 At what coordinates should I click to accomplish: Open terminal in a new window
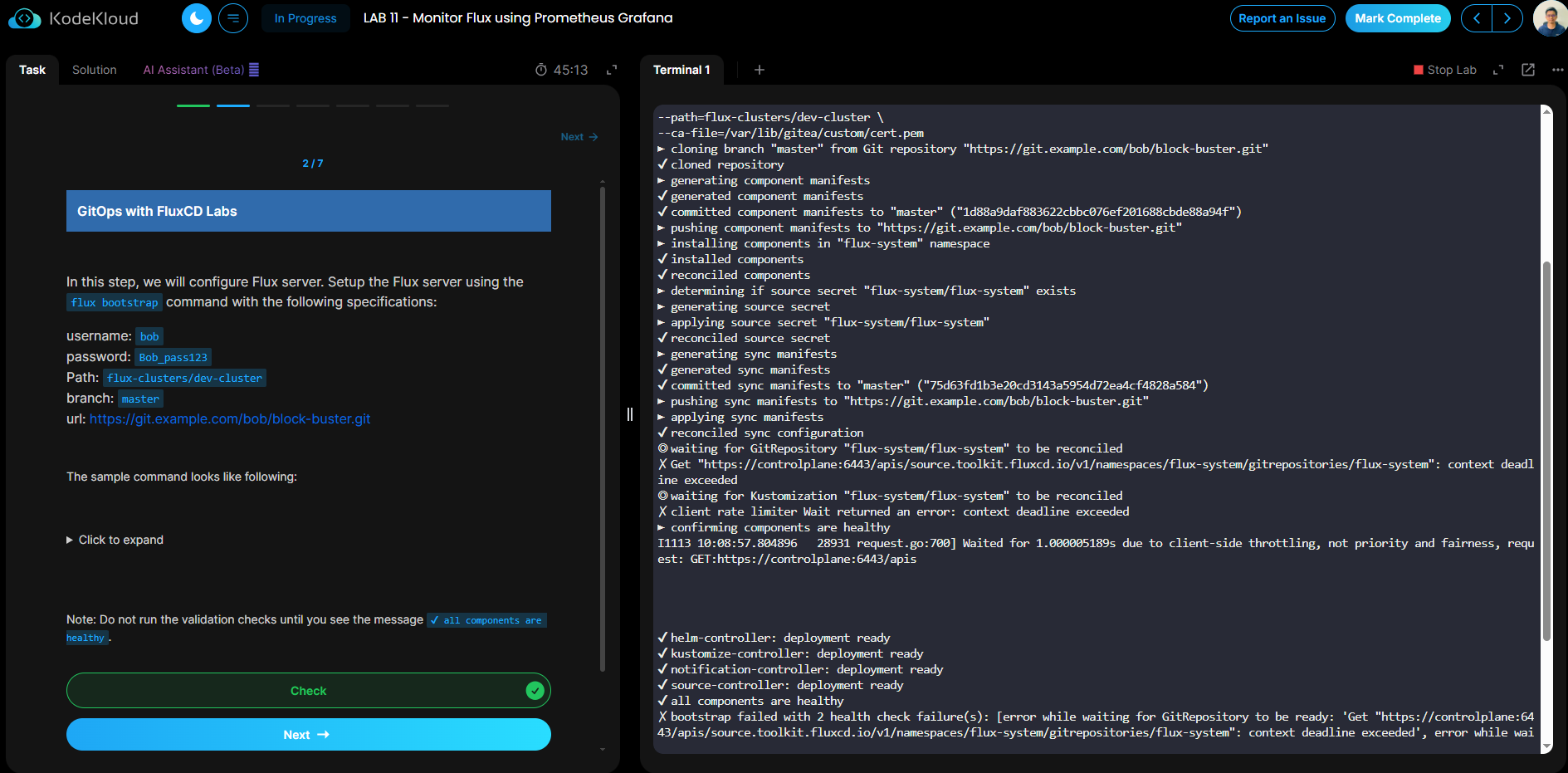click(1528, 70)
